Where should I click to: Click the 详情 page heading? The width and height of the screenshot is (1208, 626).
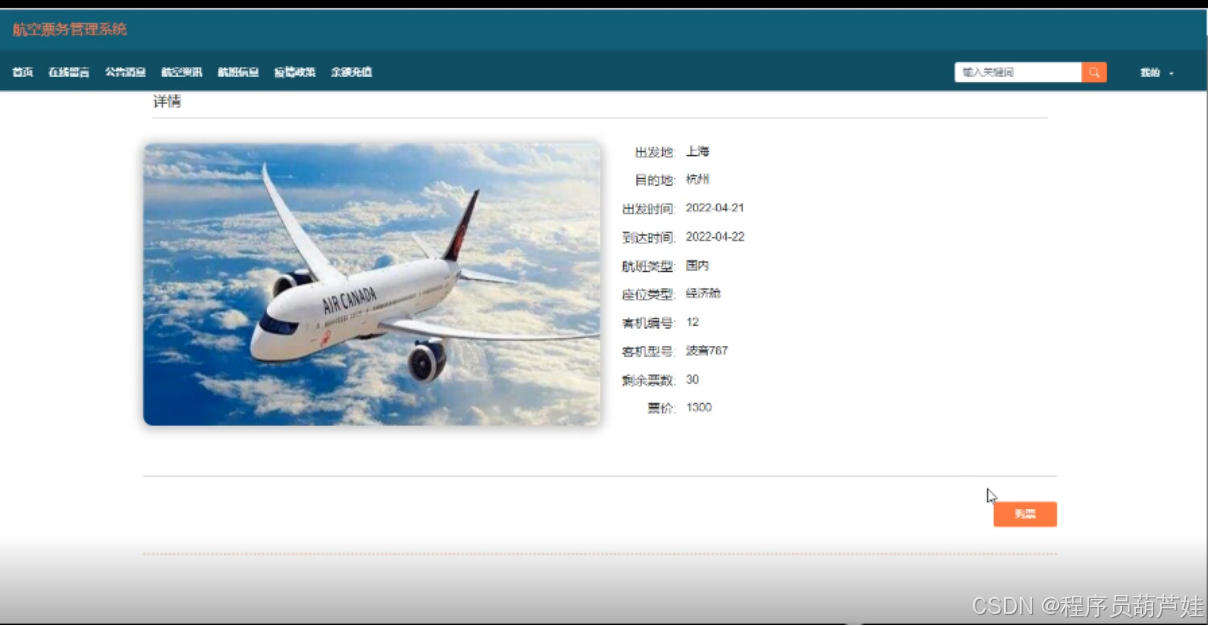[168, 101]
